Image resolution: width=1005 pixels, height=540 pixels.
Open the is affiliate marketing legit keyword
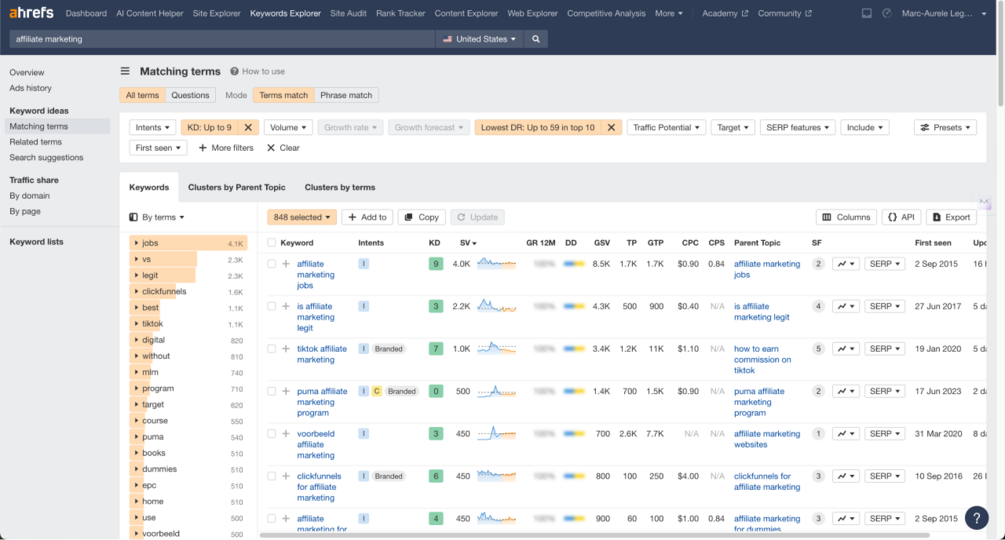[x=315, y=317]
